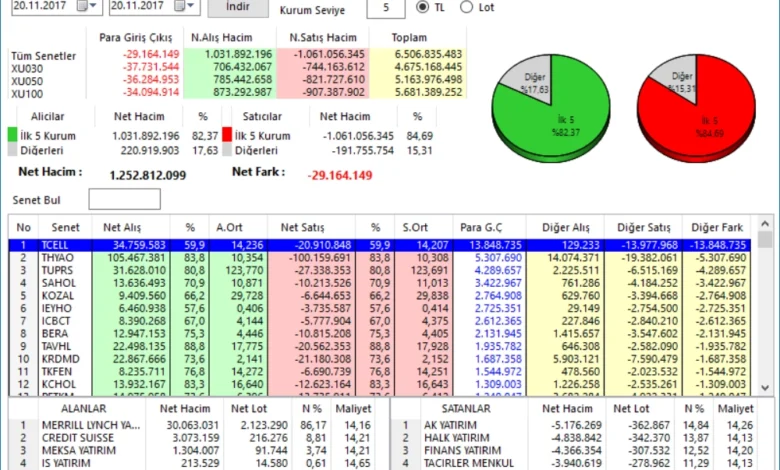The width and height of the screenshot is (780, 470).
Task: Select the TCELL row
Action: 380,245
